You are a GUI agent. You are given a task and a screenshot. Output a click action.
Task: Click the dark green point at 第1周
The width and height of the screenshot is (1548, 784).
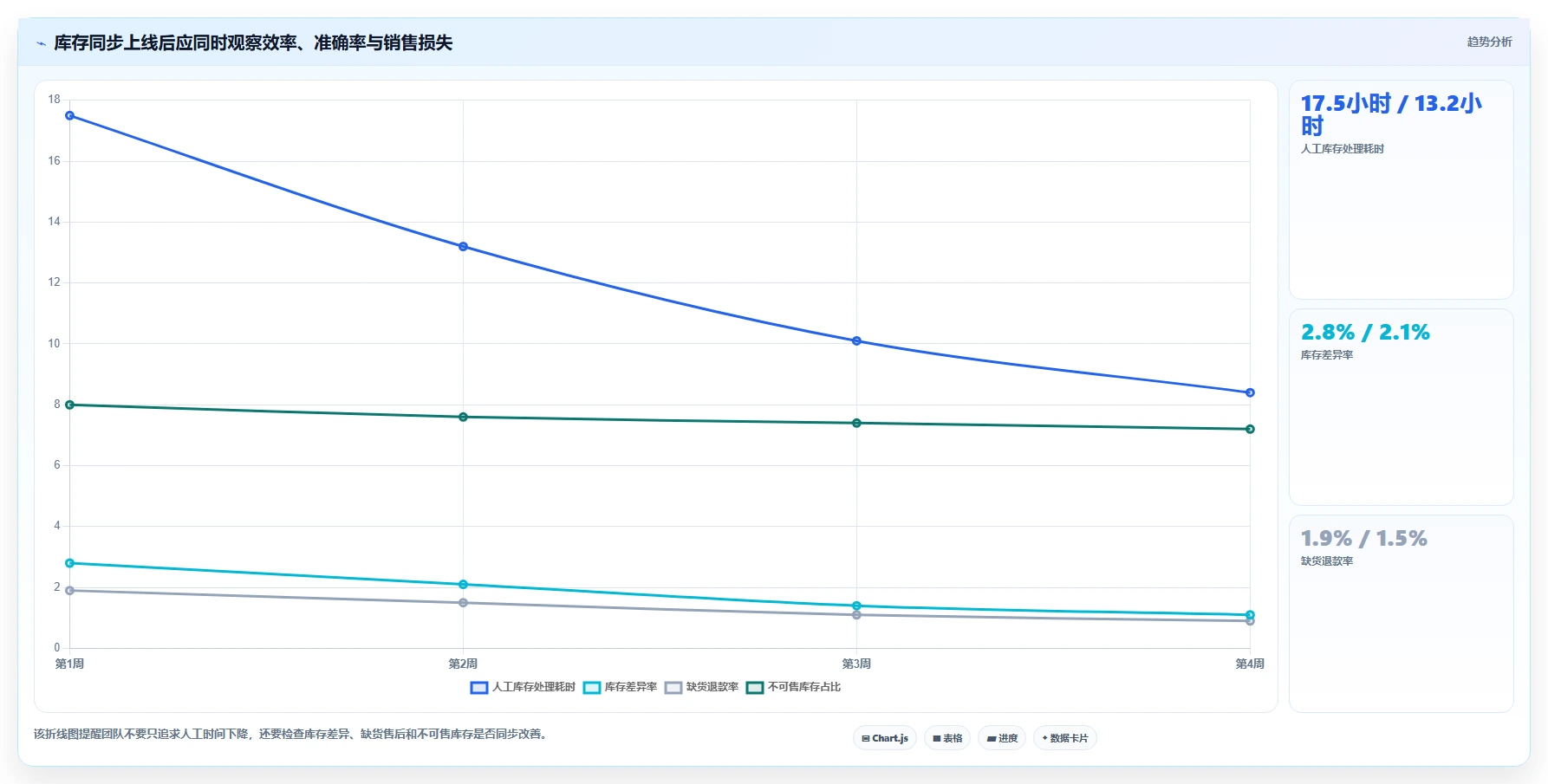[70, 405]
